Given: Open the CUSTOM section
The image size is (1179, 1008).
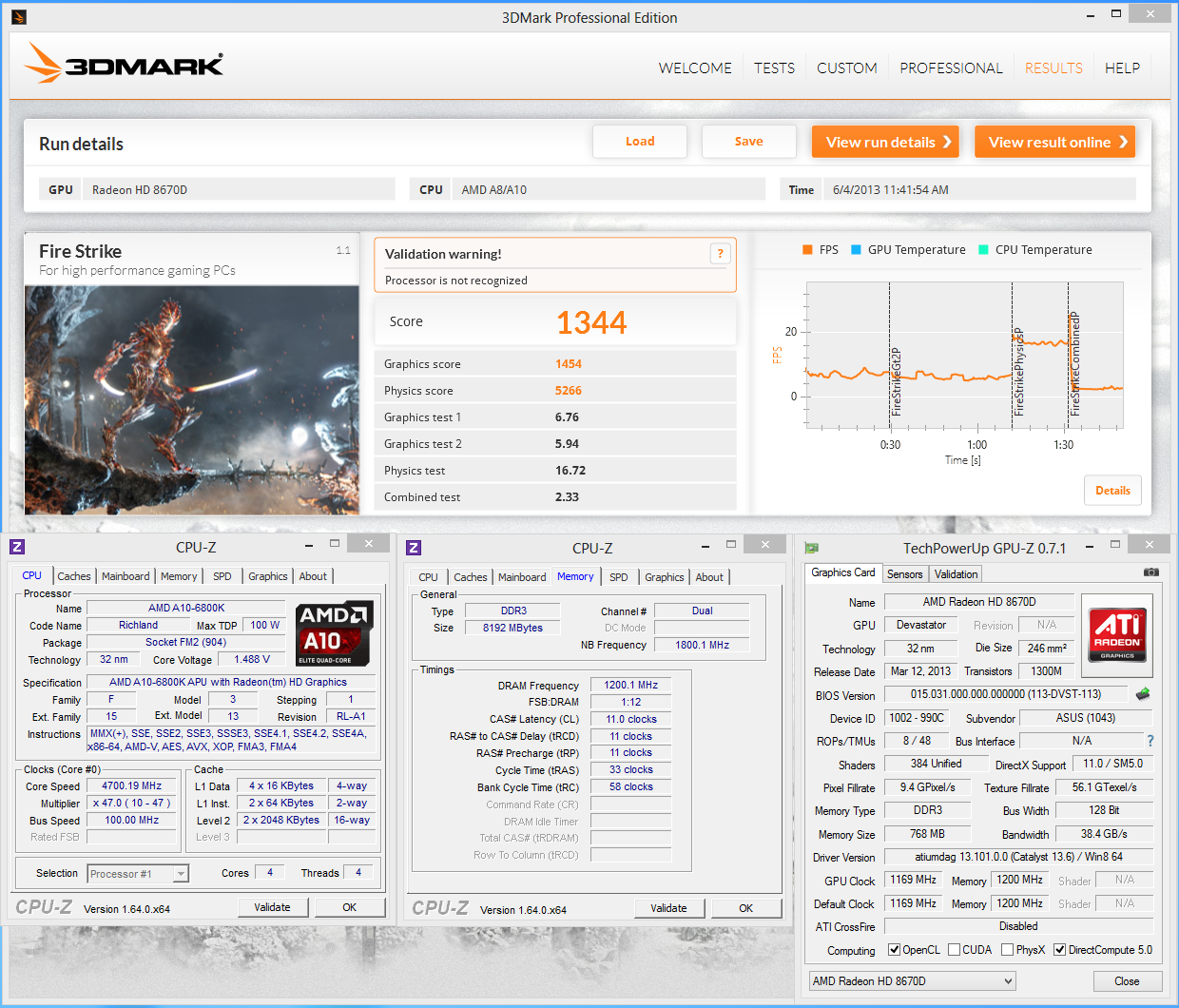Looking at the screenshot, I should point(846,68).
